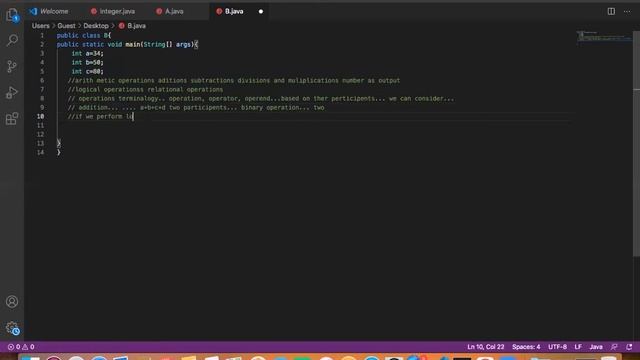The image size is (640, 360).
Task: Place cursor in 'public class B{' line
Action: click(x=84, y=36)
